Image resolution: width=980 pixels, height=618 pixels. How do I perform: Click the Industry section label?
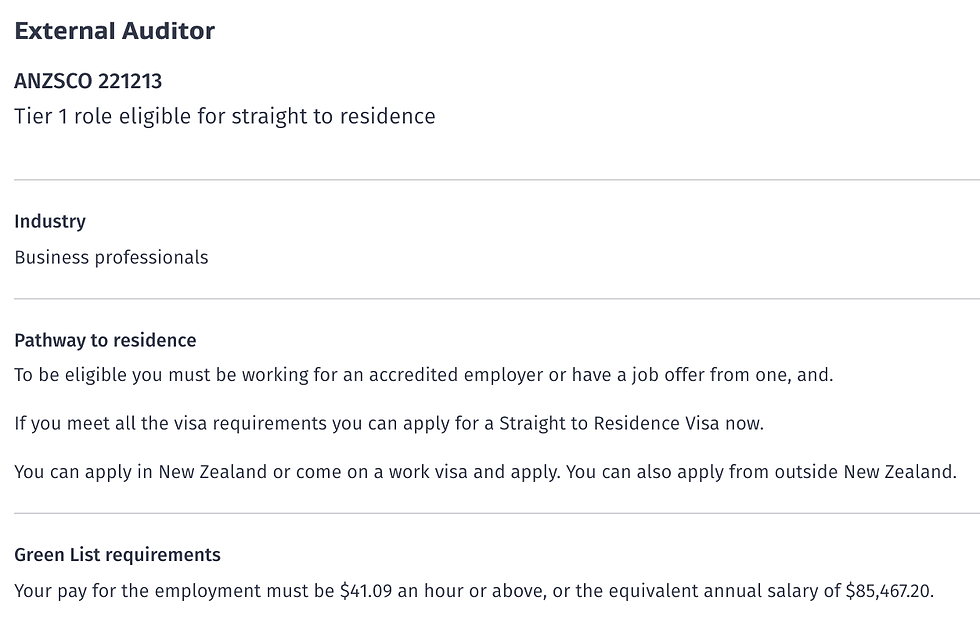[x=50, y=221]
